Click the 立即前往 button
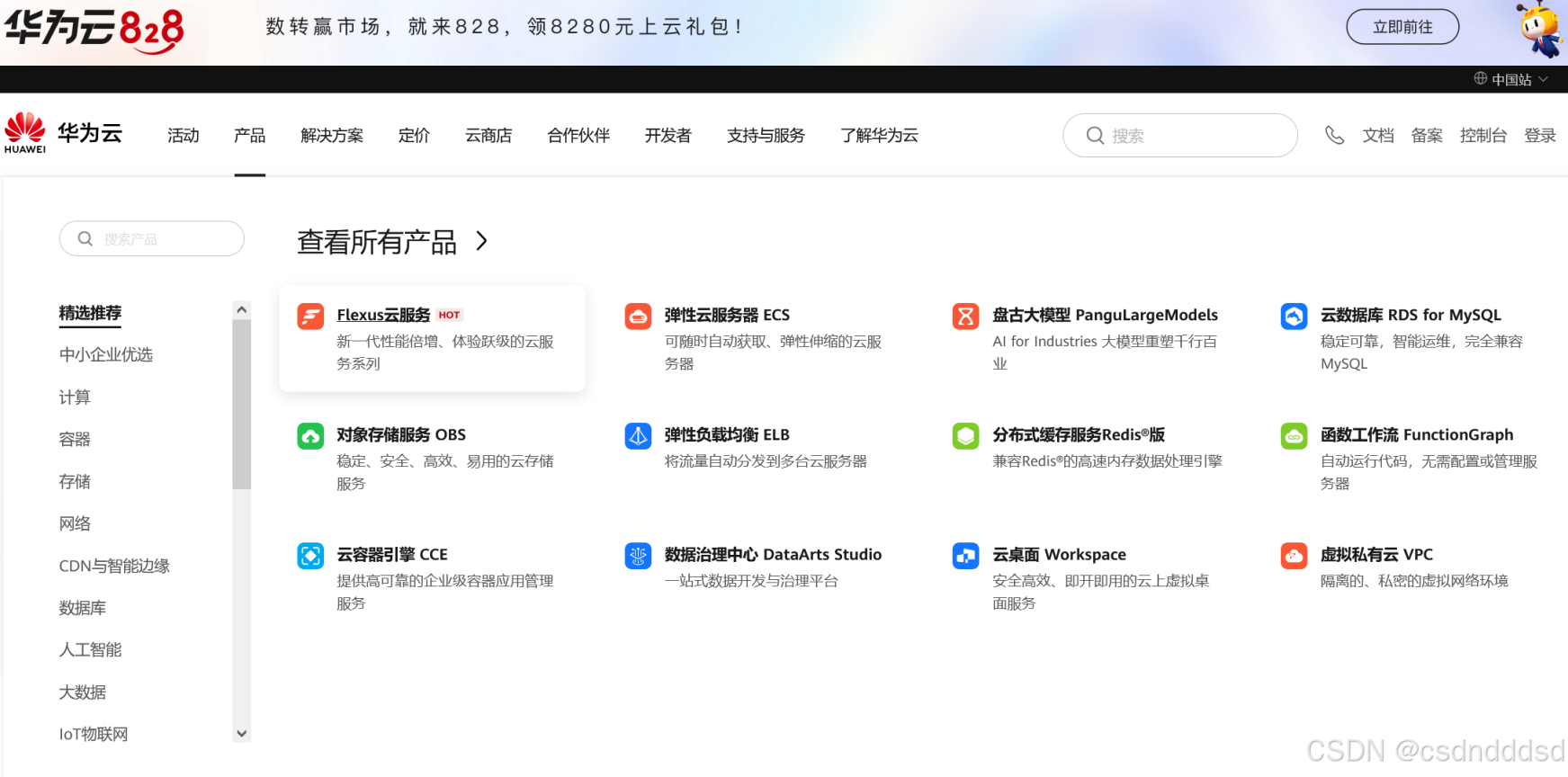1568x777 pixels. [1402, 27]
